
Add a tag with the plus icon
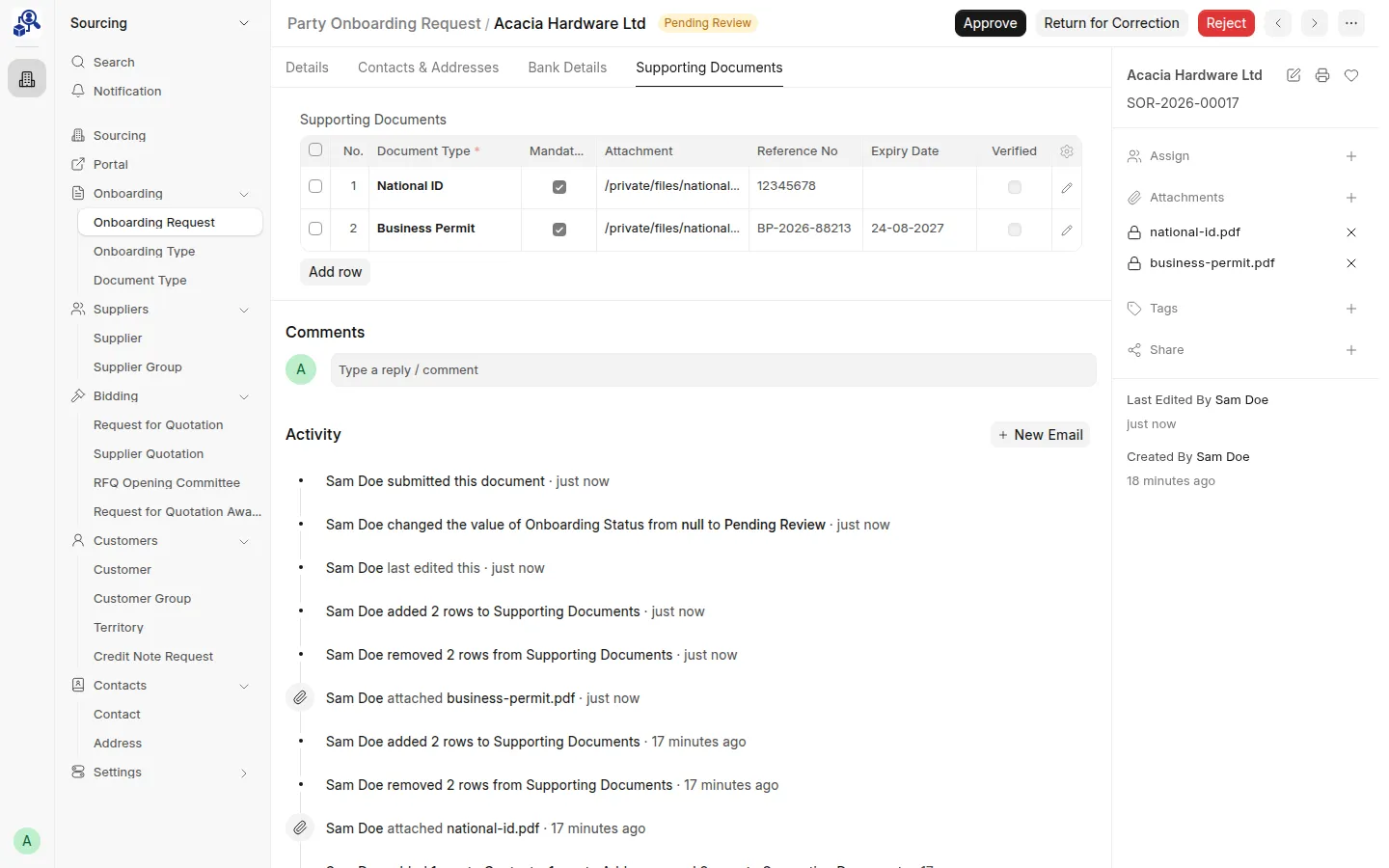pyautogui.click(x=1351, y=309)
